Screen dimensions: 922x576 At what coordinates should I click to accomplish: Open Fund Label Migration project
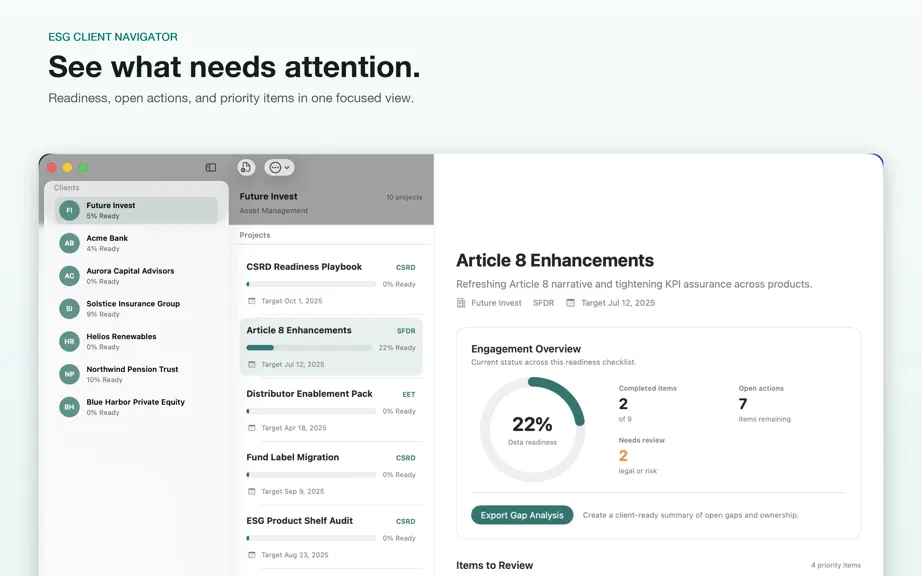331,473
